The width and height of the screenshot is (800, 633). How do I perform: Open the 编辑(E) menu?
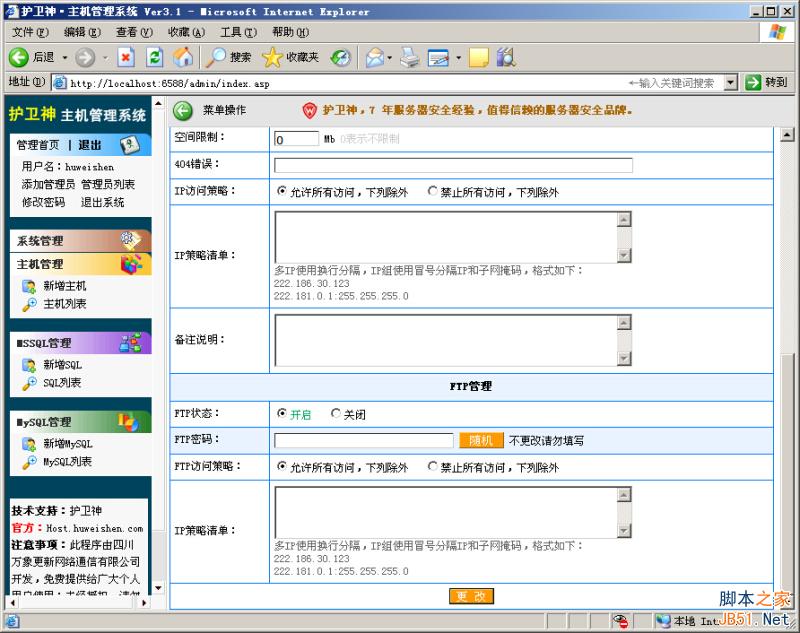pos(82,32)
